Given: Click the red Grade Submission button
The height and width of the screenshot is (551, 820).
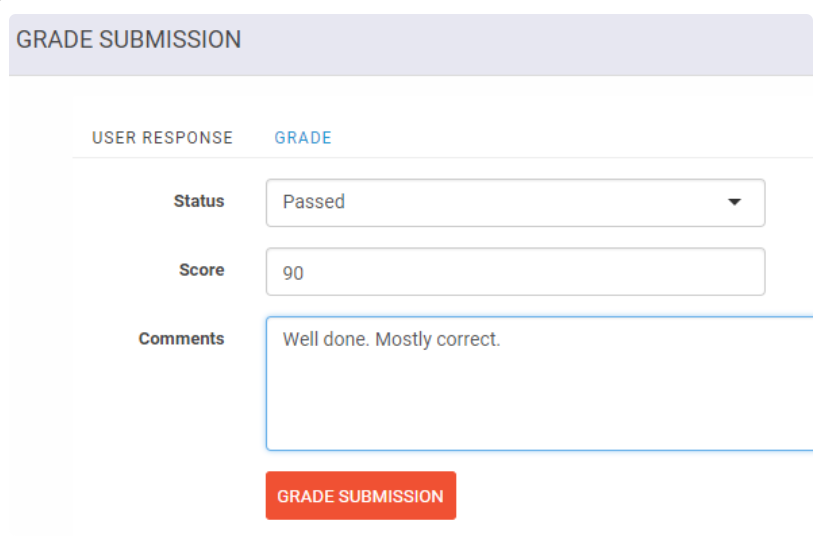Looking at the screenshot, I should tap(360, 496).
